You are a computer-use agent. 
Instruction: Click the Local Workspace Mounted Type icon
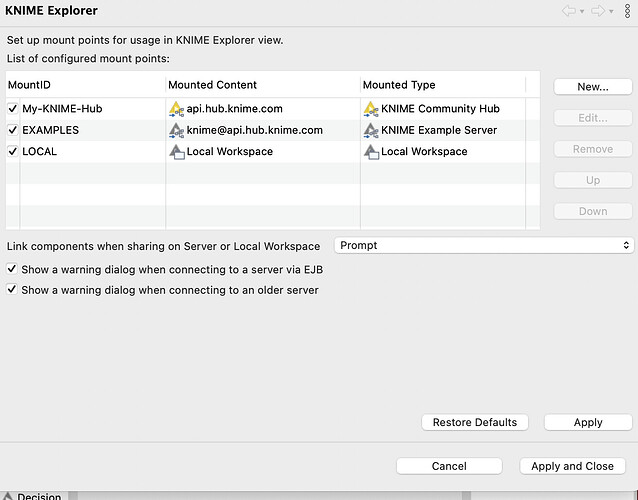pyautogui.click(x=371, y=152)
